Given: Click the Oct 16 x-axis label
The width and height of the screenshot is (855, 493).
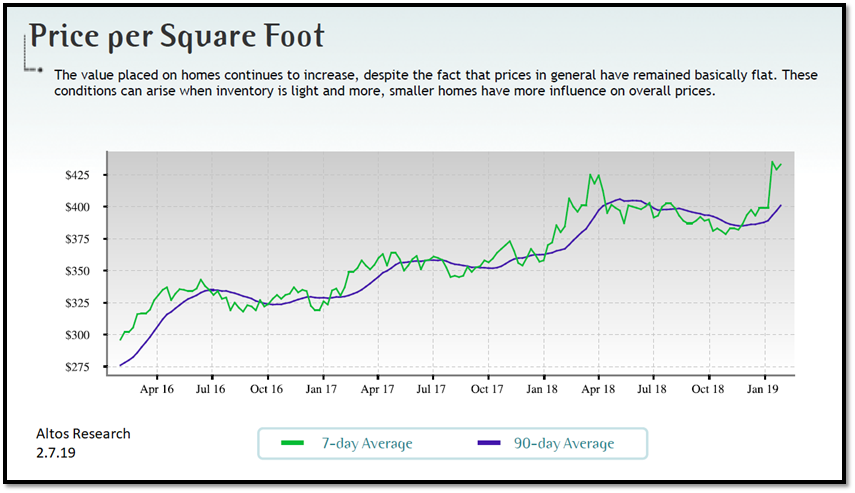Looking at the screenshot, I should tap(267, 388).
